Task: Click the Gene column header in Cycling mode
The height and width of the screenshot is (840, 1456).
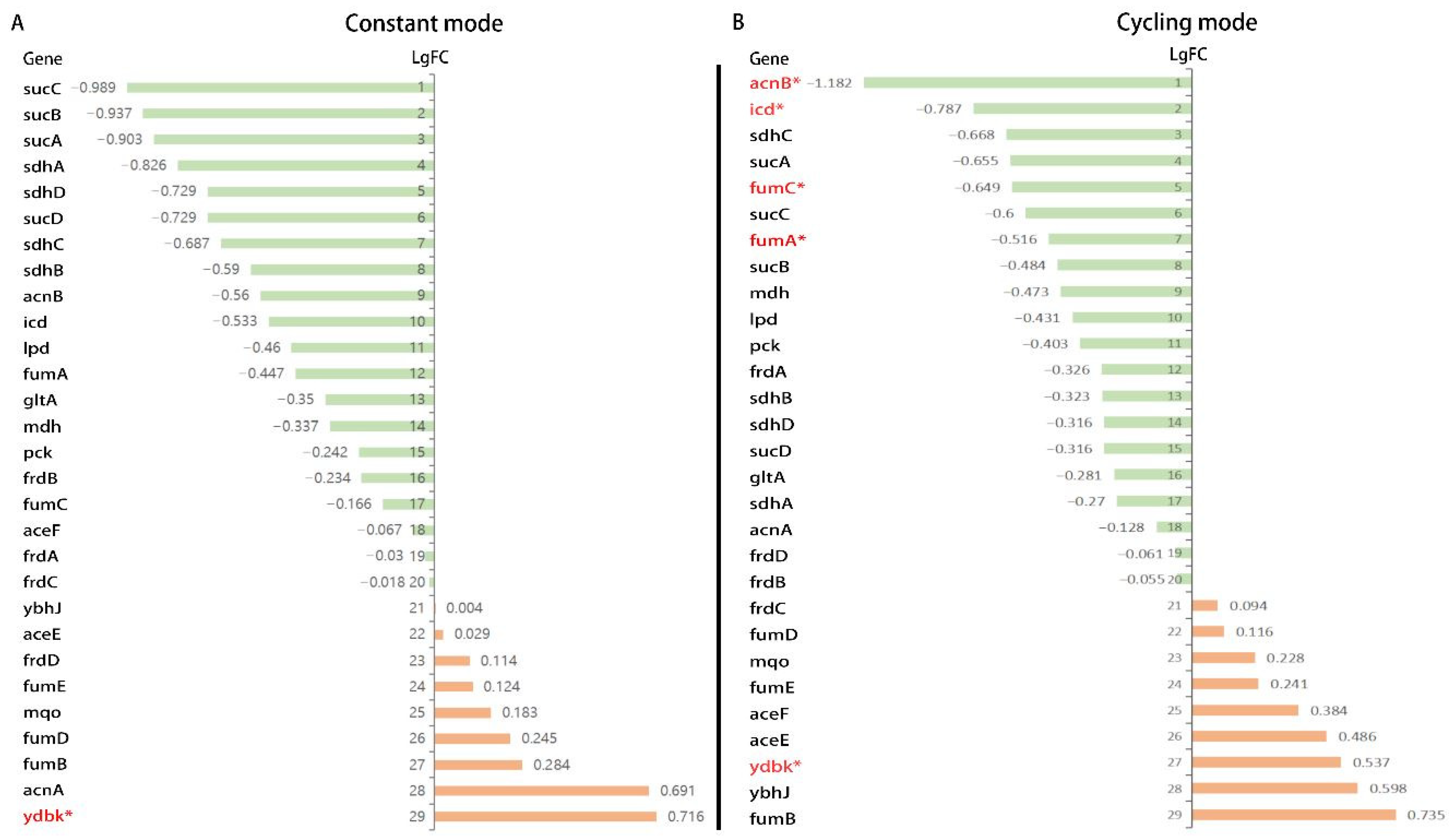Action: coord(769,58)
